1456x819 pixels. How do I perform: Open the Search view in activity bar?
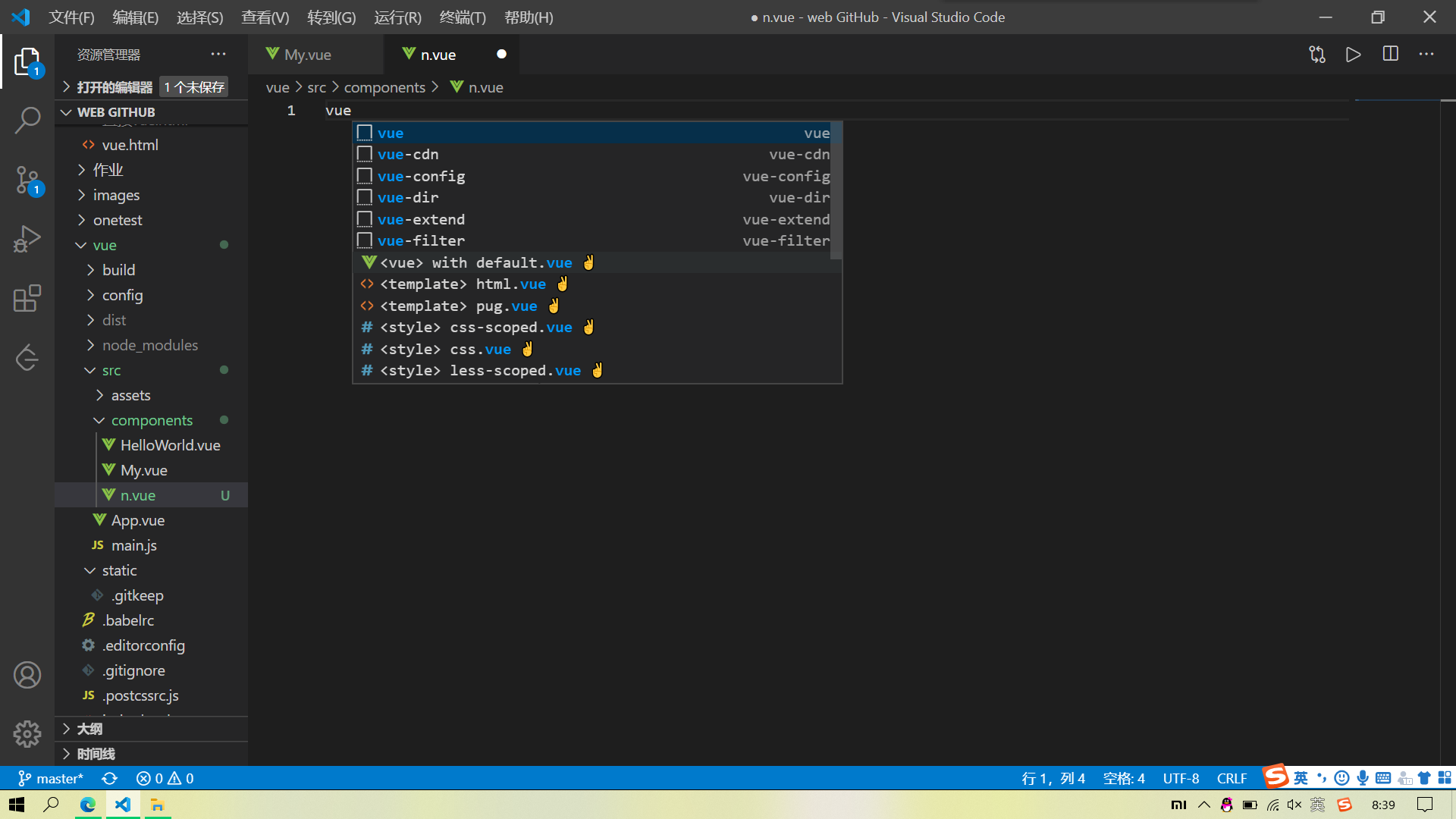click(27, 120)
